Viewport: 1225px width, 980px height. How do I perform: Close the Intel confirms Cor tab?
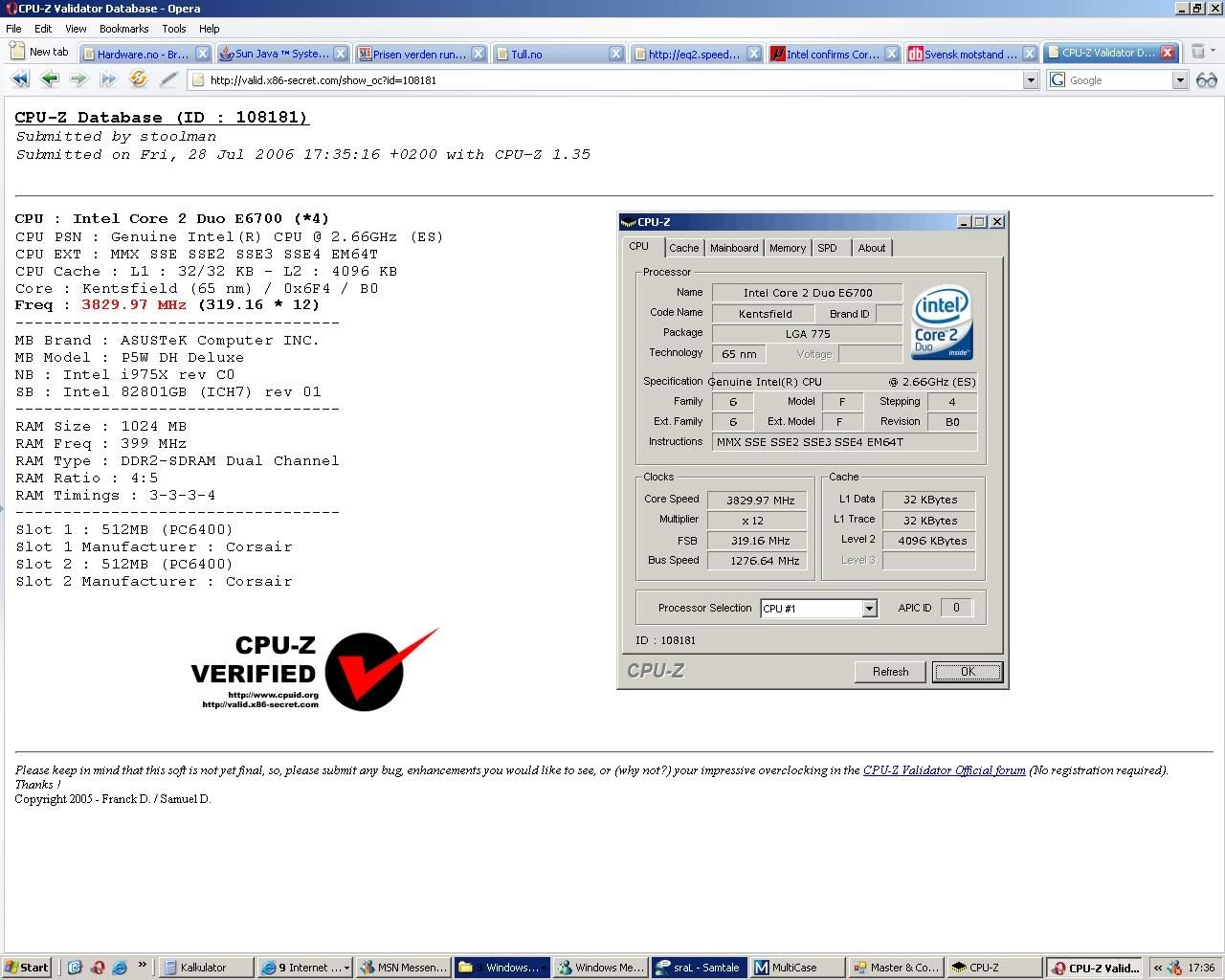tap(892, 54)
